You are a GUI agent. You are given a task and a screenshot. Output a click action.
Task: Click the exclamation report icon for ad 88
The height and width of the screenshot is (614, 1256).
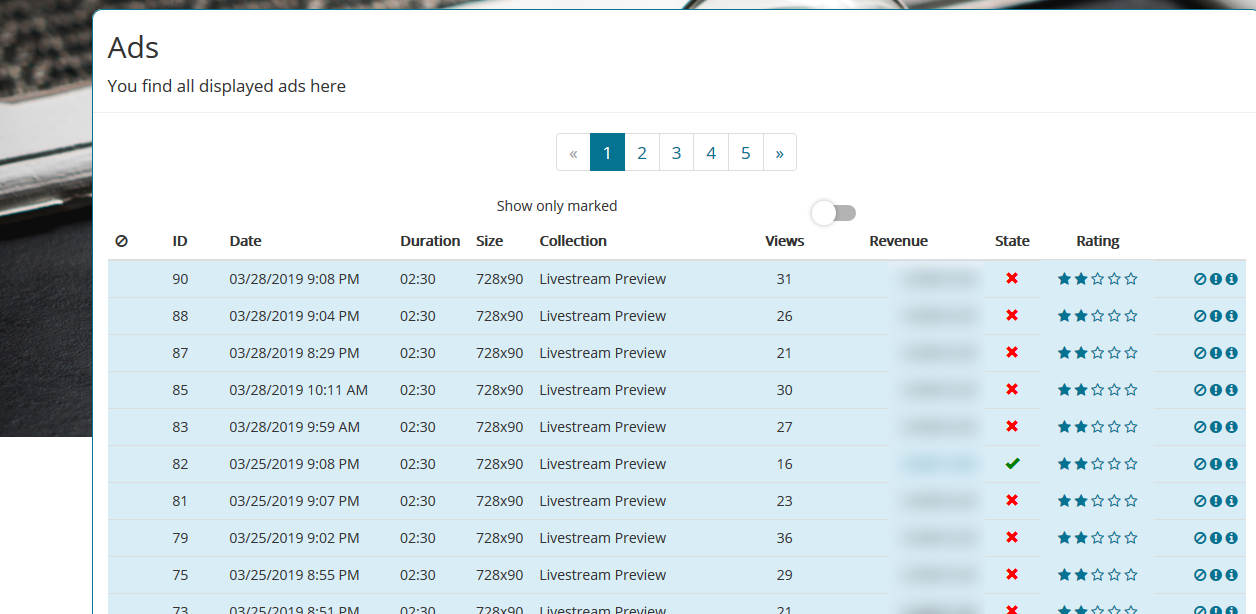(1216, 317)
